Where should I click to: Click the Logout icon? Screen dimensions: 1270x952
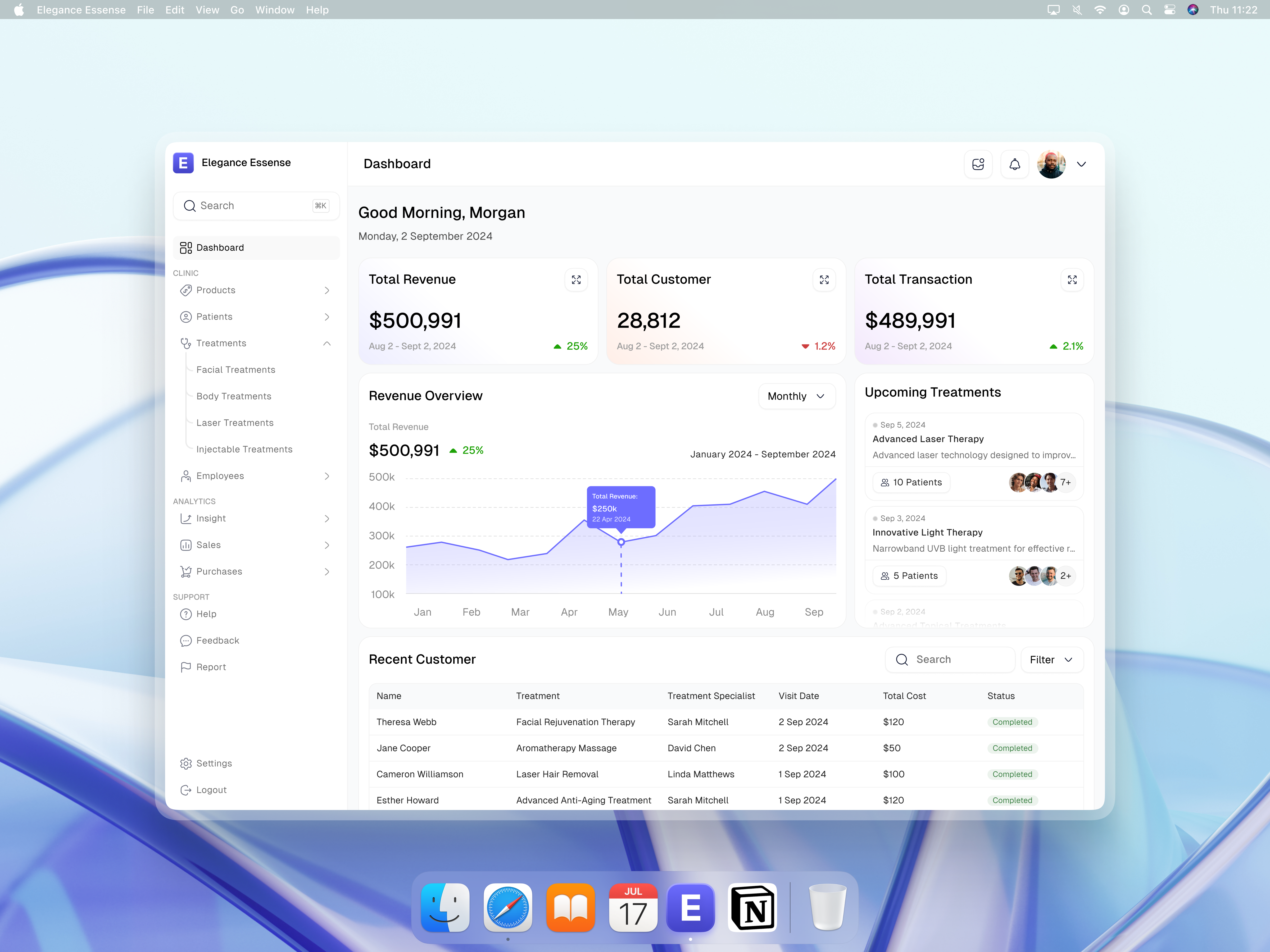click(185, 790)
